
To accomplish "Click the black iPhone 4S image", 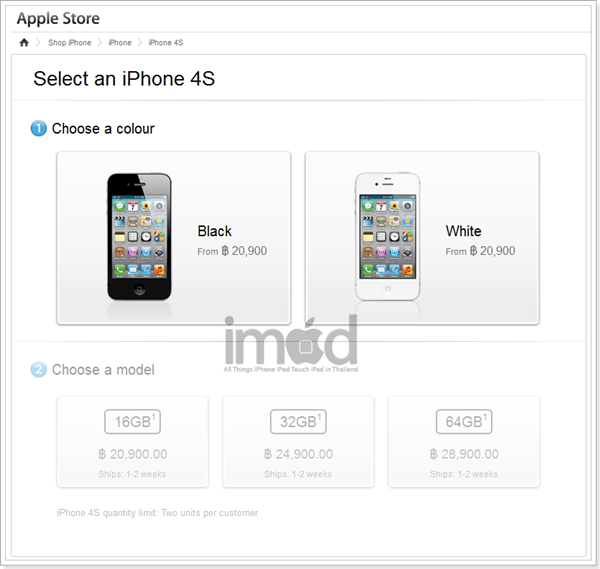I will (x=139, y=237).
